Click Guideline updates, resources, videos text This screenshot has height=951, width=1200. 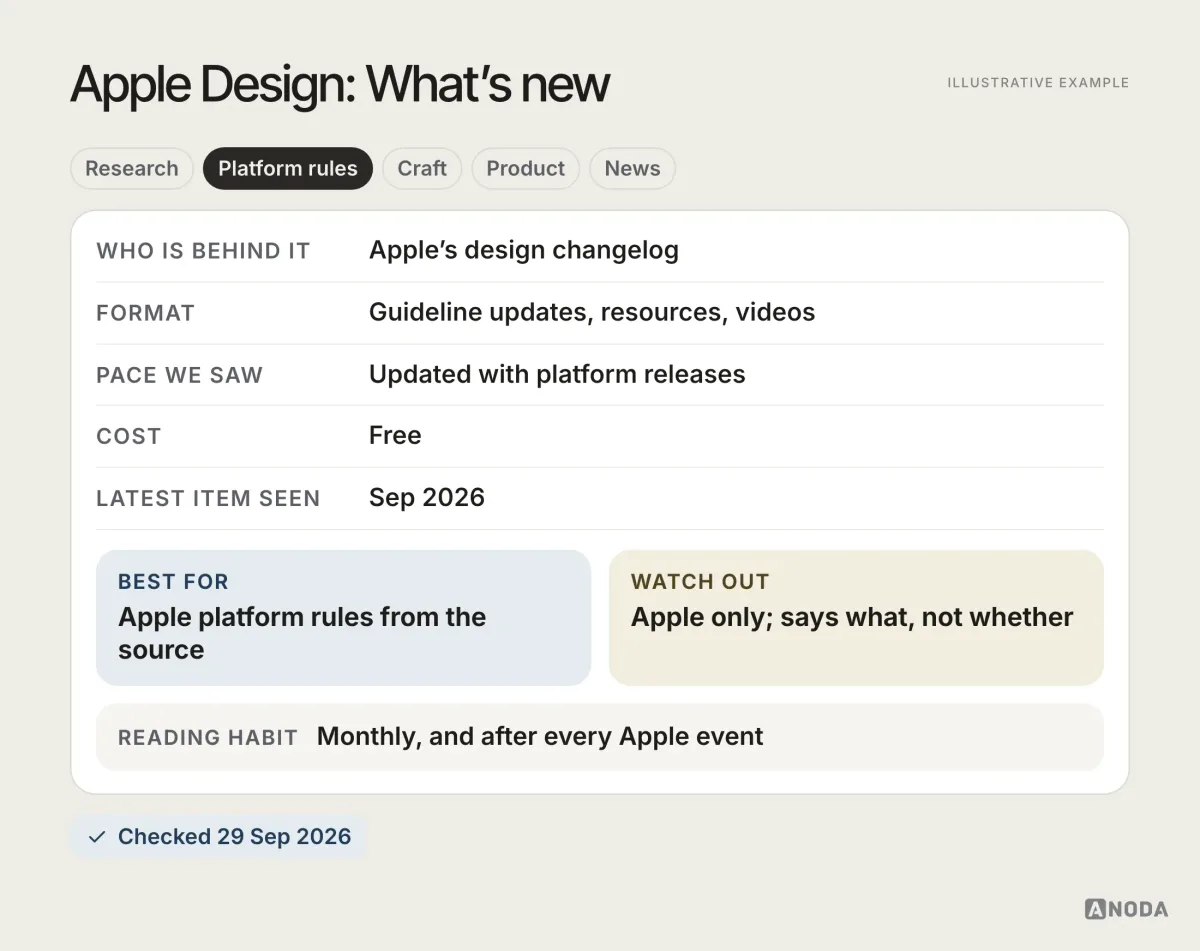[x=592, y=312]
